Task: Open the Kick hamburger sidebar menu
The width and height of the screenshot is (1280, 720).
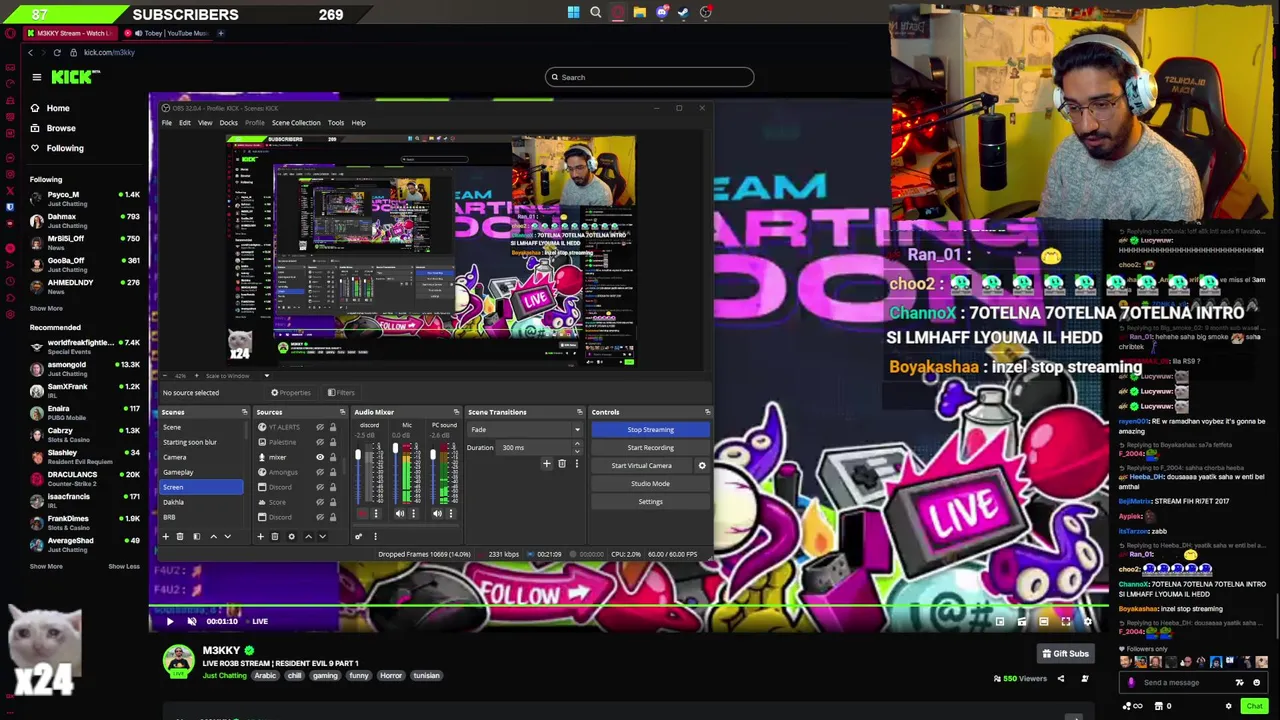Action: (36, 77)
